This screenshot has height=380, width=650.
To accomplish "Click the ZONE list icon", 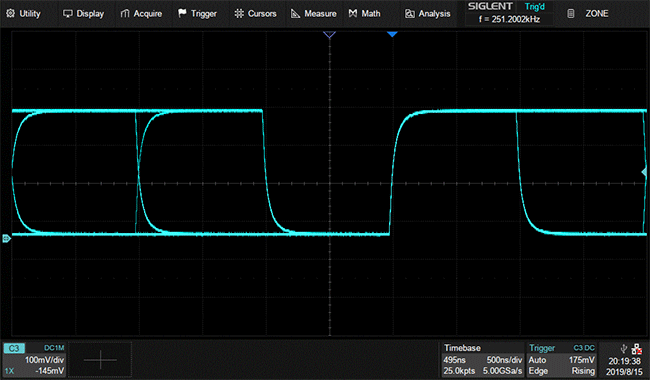I will [571, 14].
